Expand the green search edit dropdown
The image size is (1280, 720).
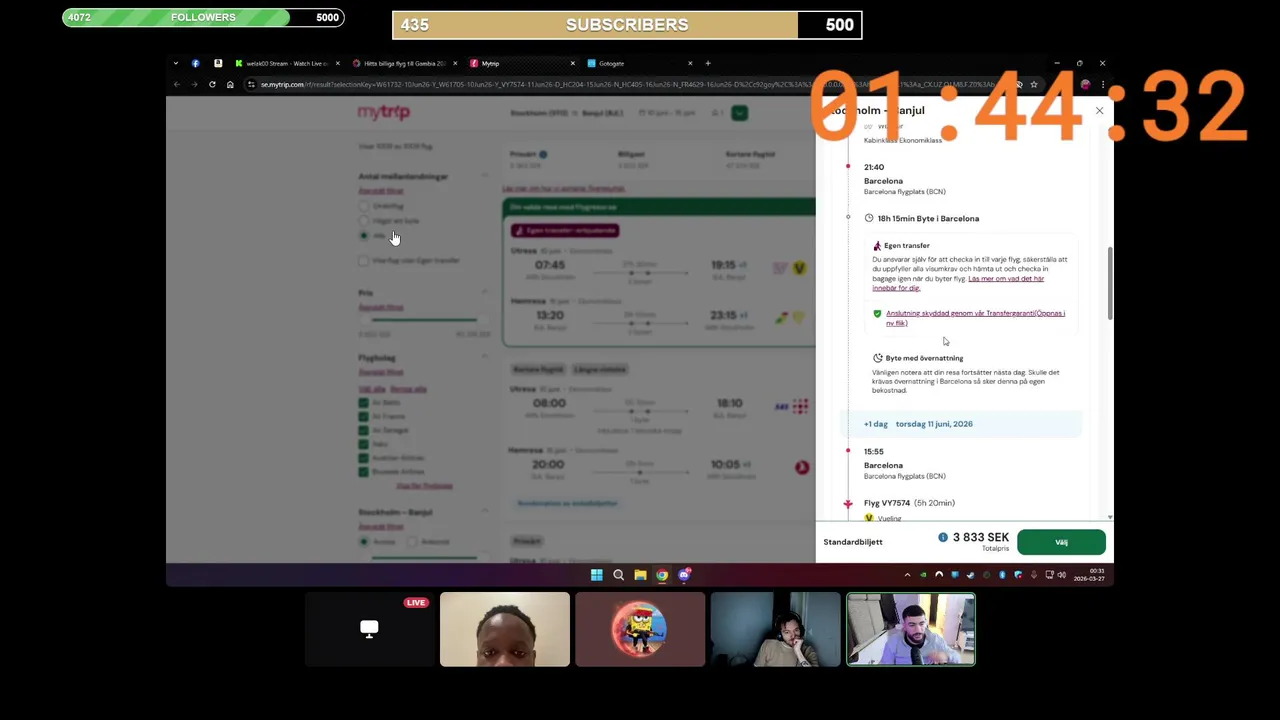point(739,113)
